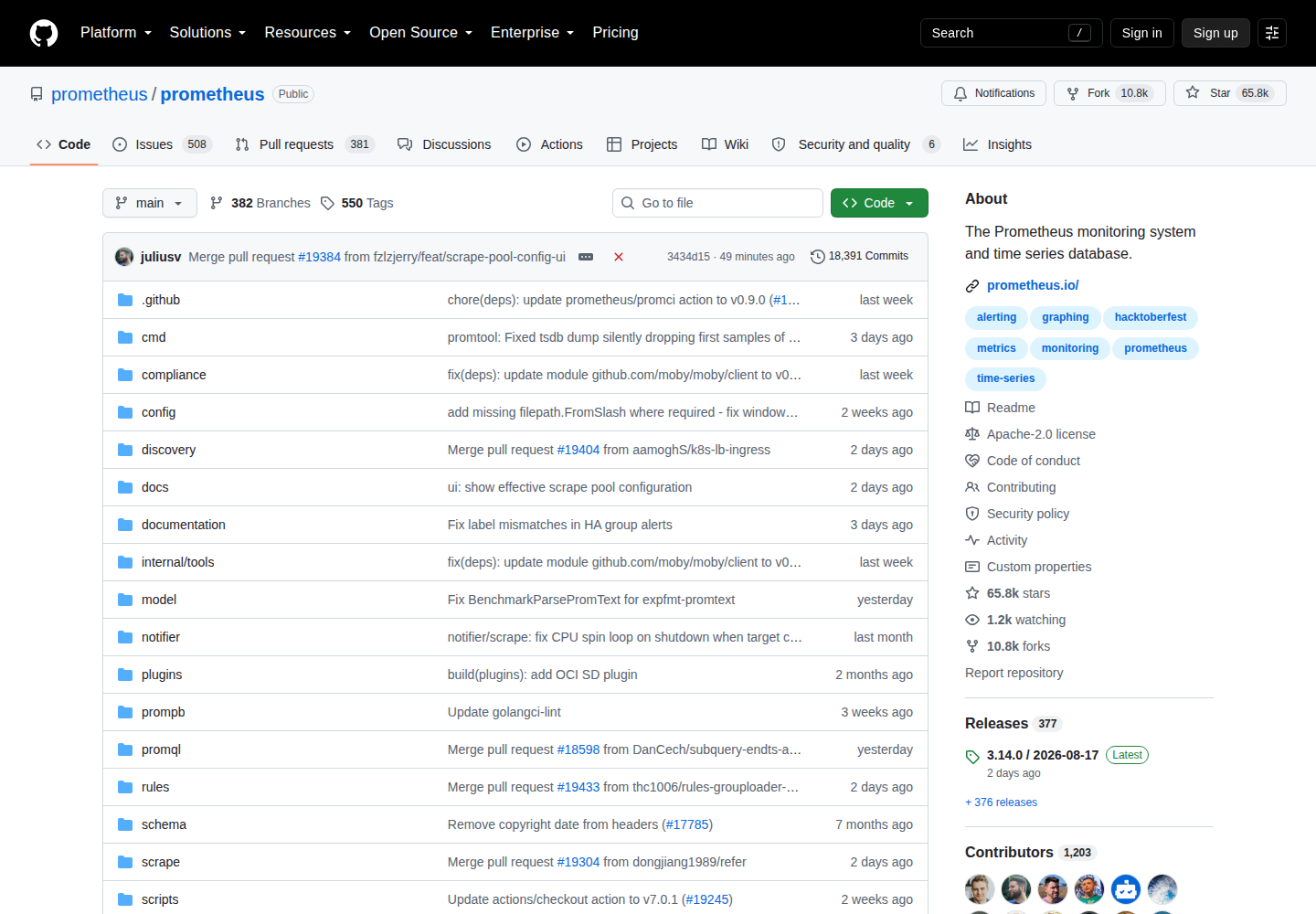
Task: Open the Wiki tab
Action: pos(726,144)
